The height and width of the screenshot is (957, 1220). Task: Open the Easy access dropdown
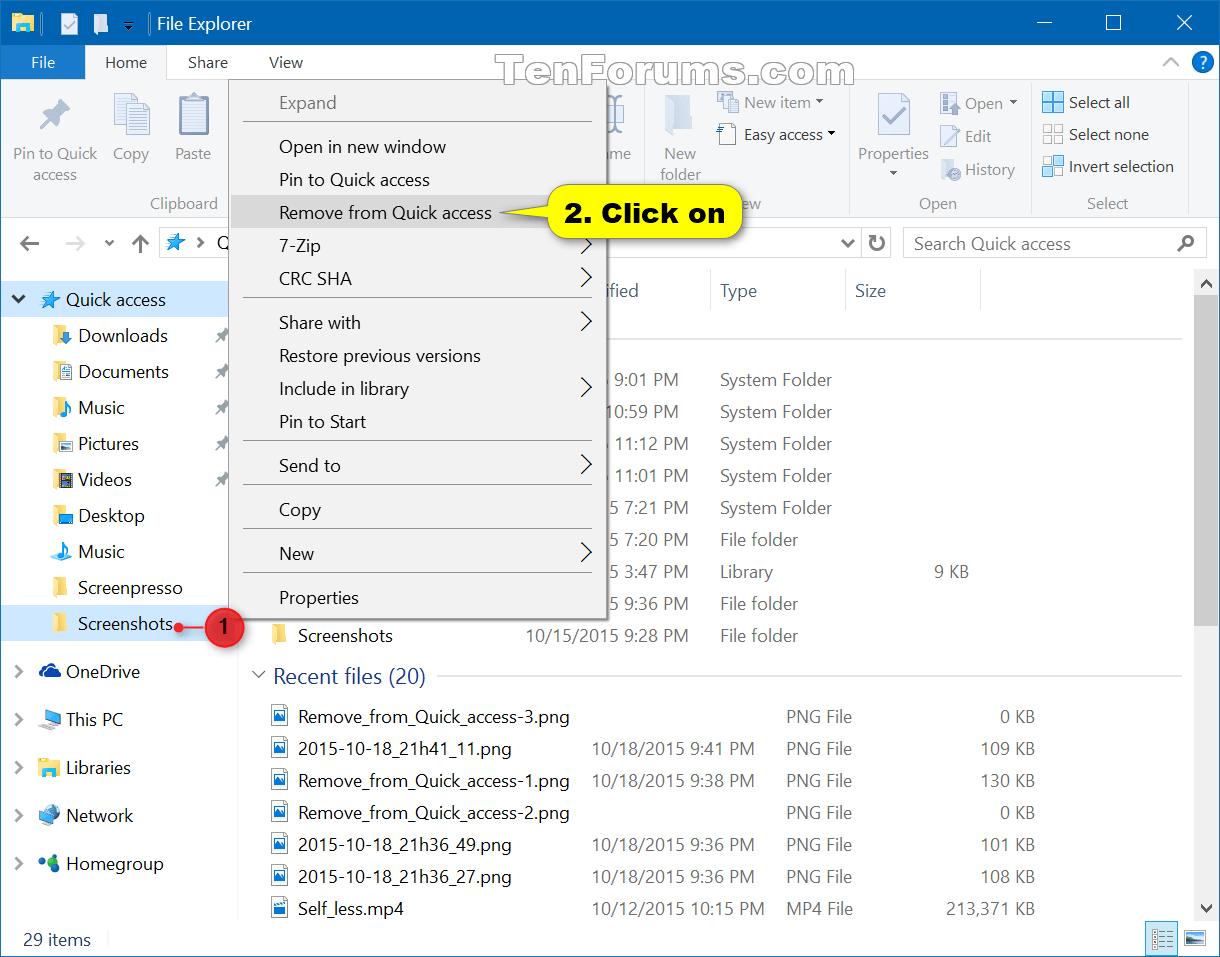tap(776, 134)
